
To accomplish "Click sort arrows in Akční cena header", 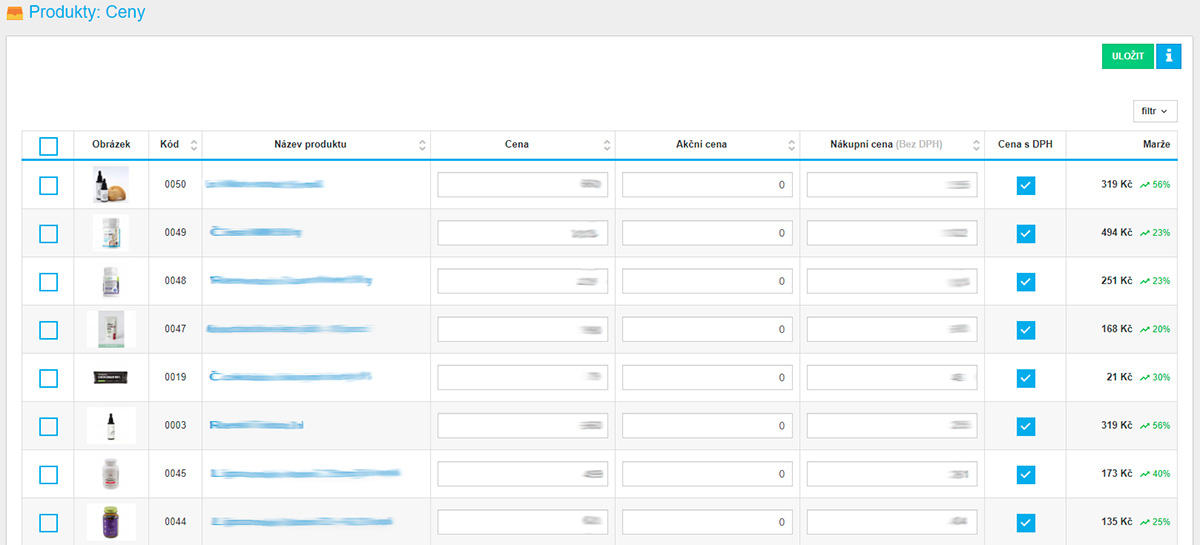I will tap(791, 145).
